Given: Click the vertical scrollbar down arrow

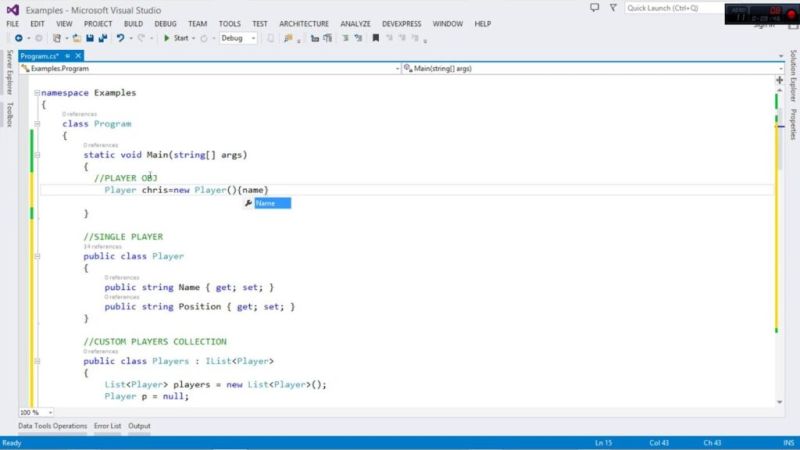Looking at the screenshot, I should tap(780, 402).
